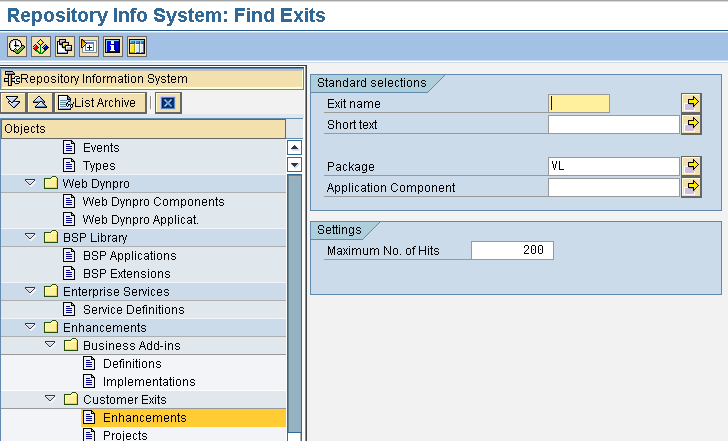Select Implementations under Business Add-ins

pos(149,382)
